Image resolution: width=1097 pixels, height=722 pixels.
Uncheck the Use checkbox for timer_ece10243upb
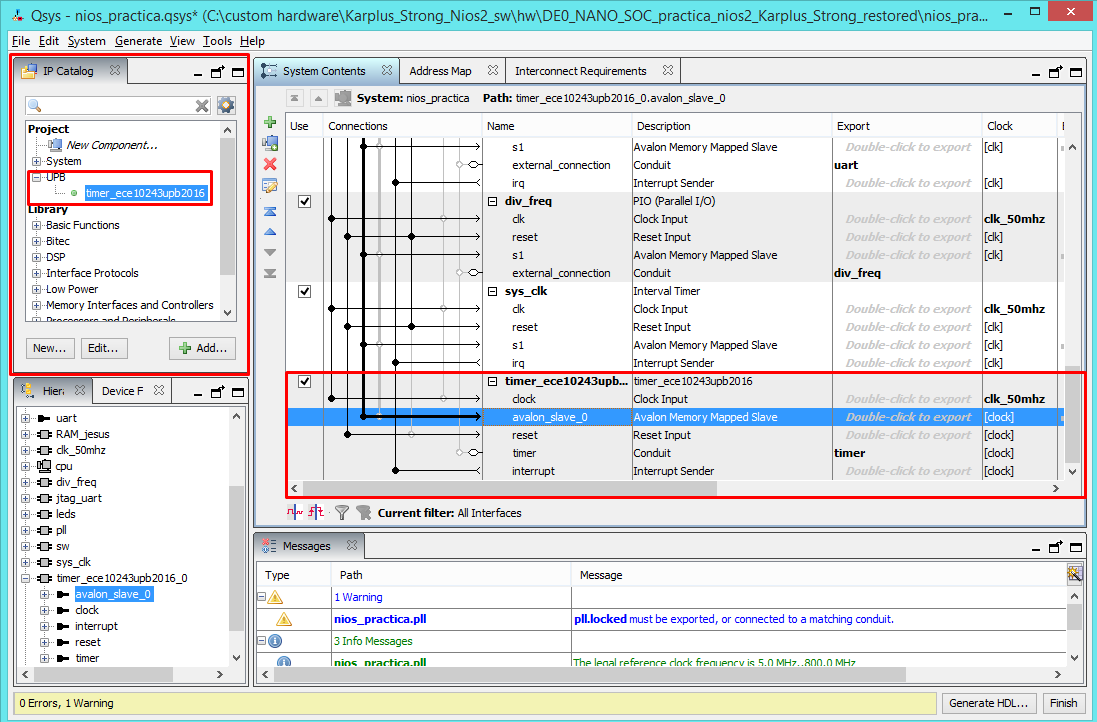[x=304, y=381]
